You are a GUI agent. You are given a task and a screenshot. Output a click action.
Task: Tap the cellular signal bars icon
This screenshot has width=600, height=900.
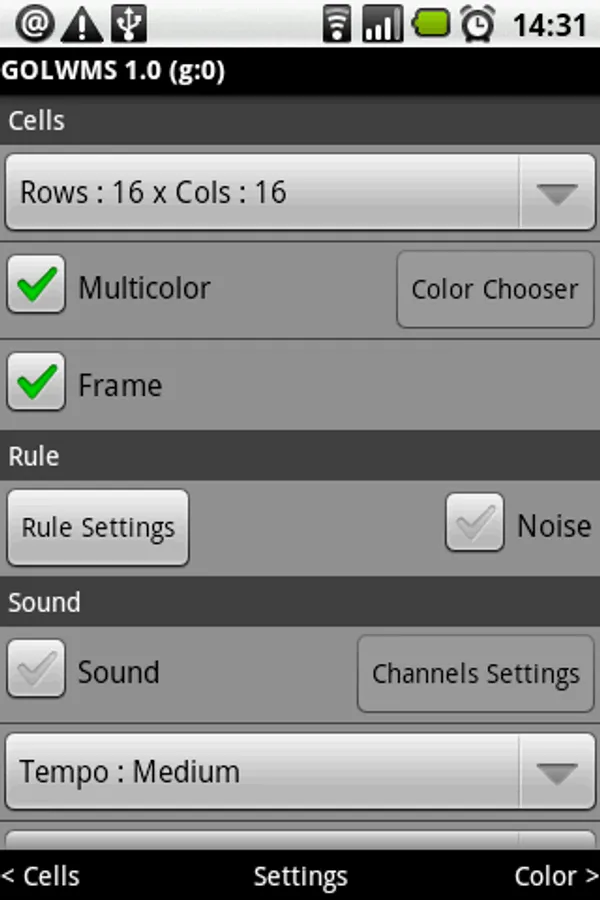[x=383, y=24]
